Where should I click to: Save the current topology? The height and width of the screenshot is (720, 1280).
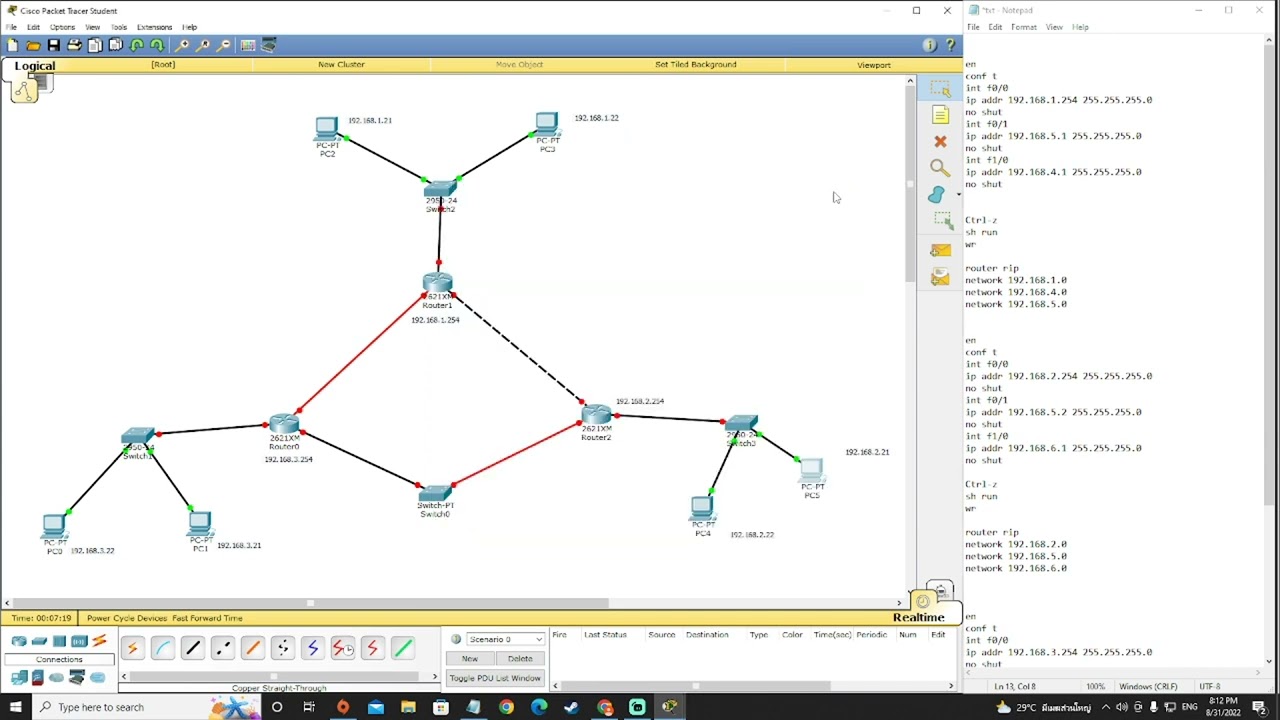54,45
